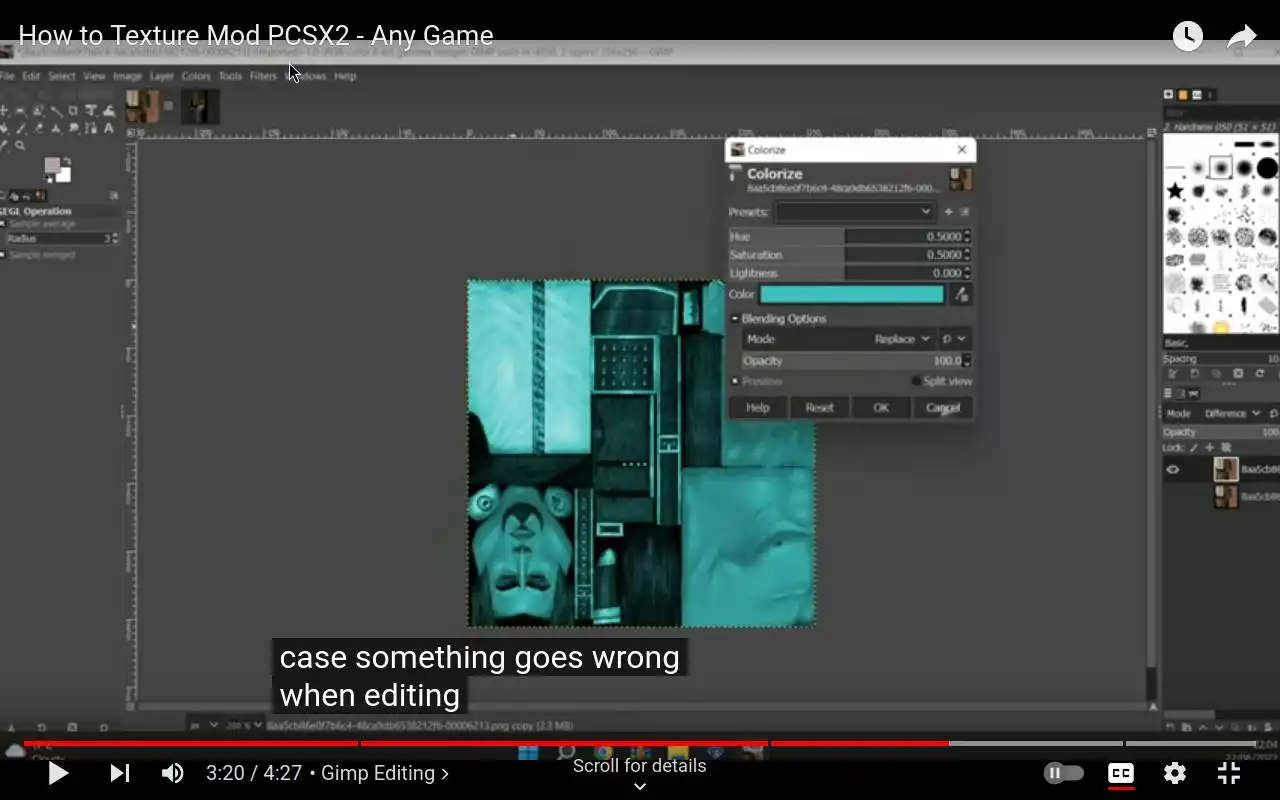Mute the video volume
Viewport: 1280px width, 800px height.
[x=172, y=773]
